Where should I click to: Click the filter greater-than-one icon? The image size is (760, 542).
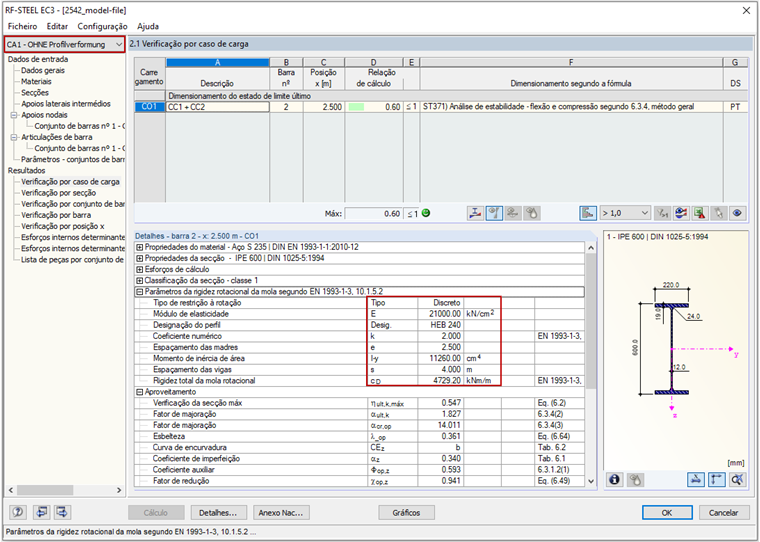[x=662, y=213]
